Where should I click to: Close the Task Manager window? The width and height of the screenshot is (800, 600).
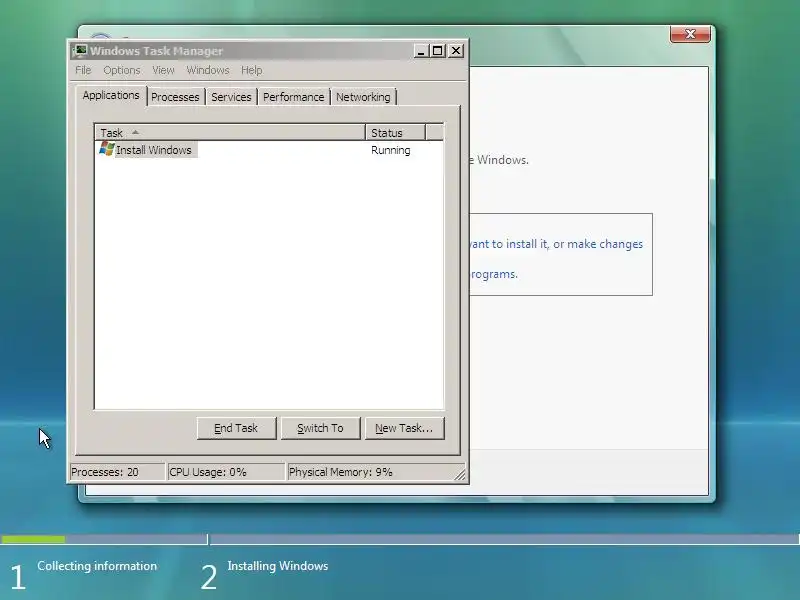coord(456,51)
